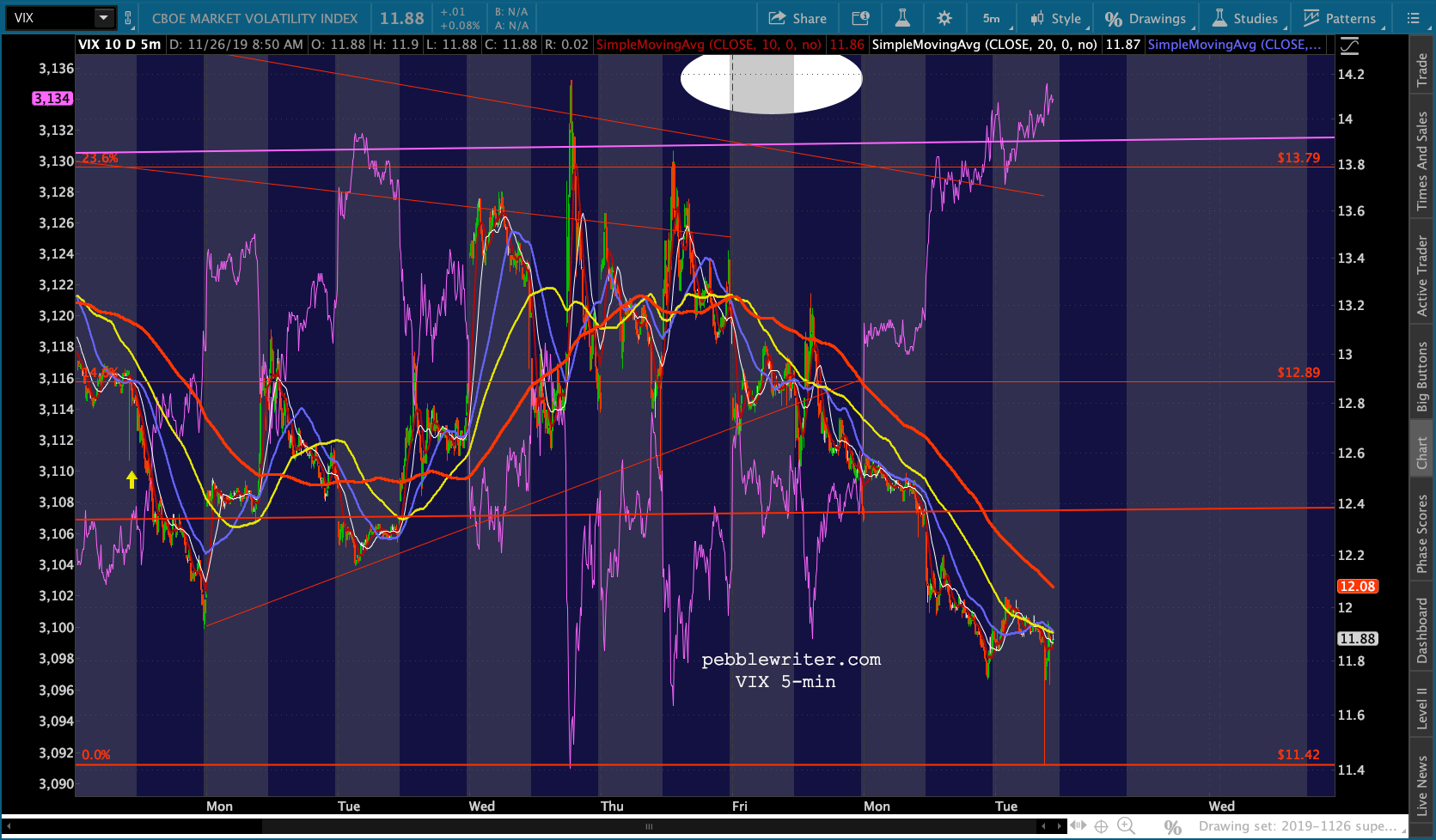This screenshot has height=840, width=1436.
Task: Toggle the Chart sidebar panel
Action: 1422,452
